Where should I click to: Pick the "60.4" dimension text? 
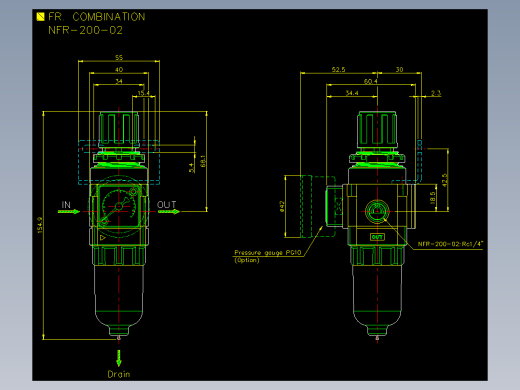coord(371,81)
